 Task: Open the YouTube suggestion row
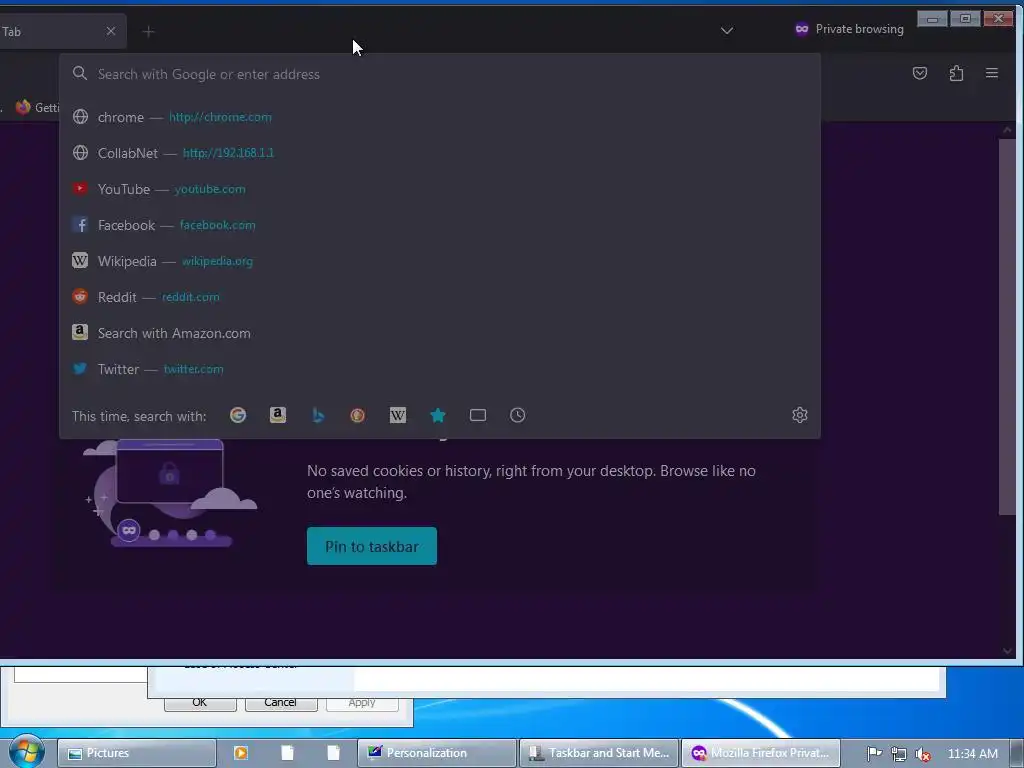(439, 189)
